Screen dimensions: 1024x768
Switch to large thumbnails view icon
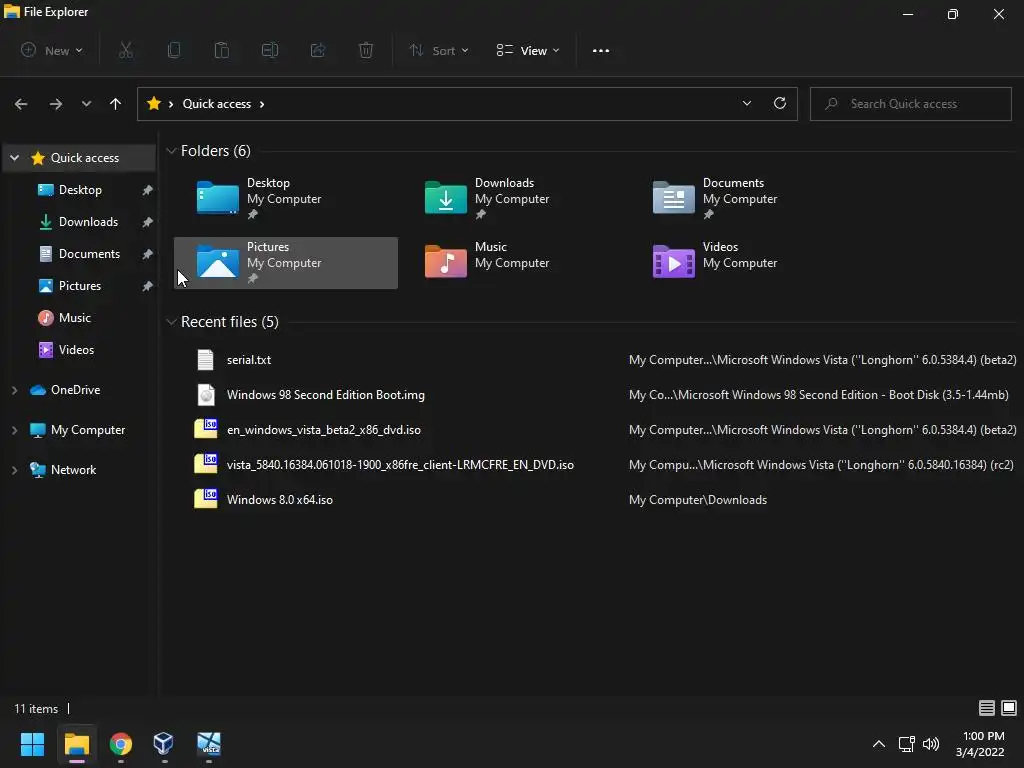[x=1009, y=708]
